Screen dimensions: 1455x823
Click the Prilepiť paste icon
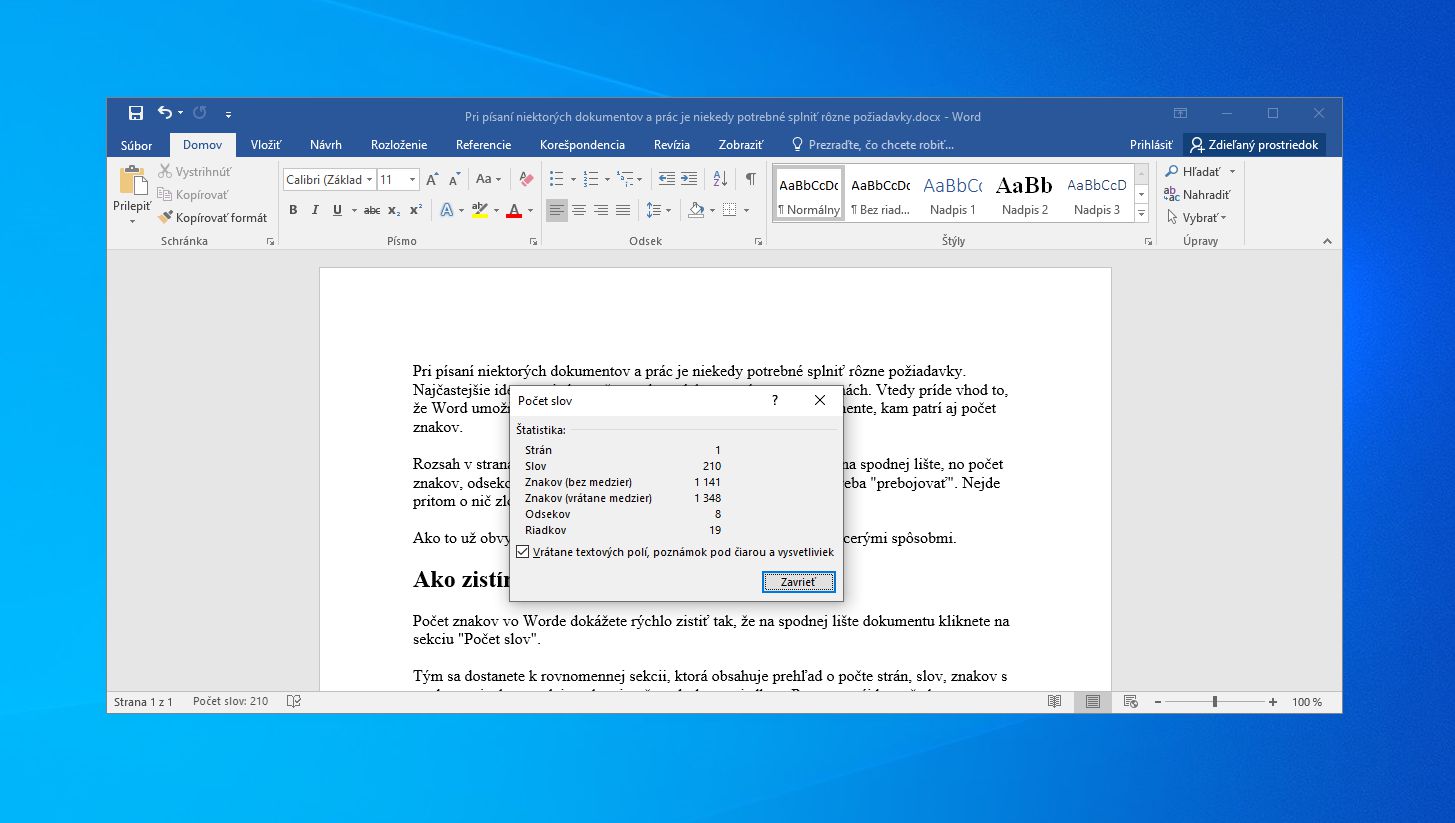click(x=132, y=181)
